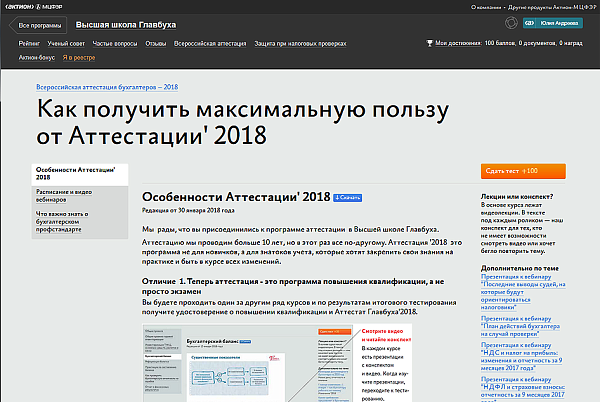This screenshot has height=402, width=600.
Task: Open presentation link НДФЛ и страховые взносы
Action: click(523, 389)
